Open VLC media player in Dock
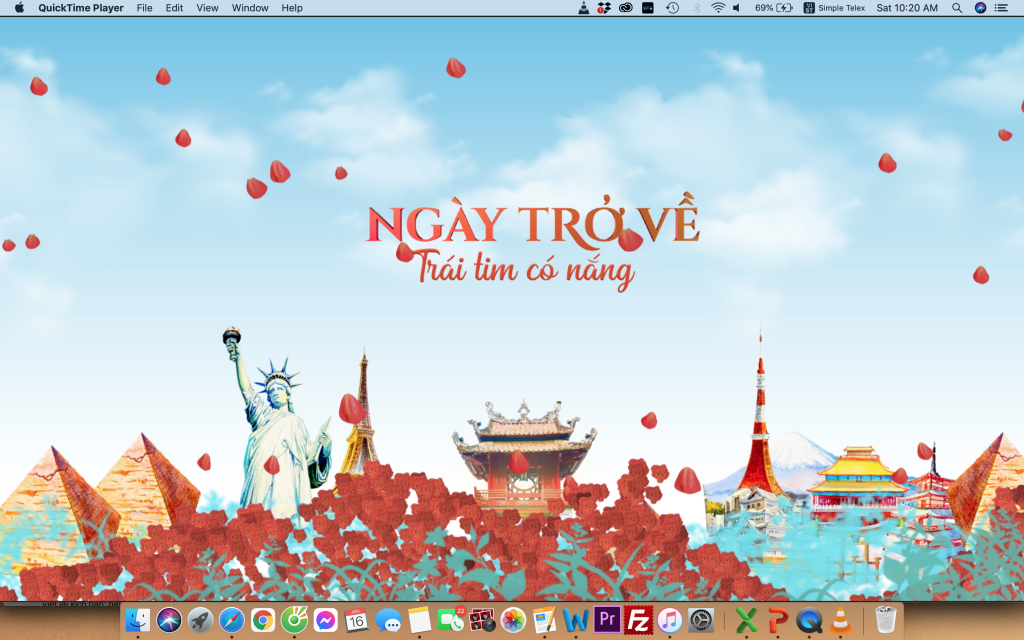 pyautogui.click(x=840, y=620)
